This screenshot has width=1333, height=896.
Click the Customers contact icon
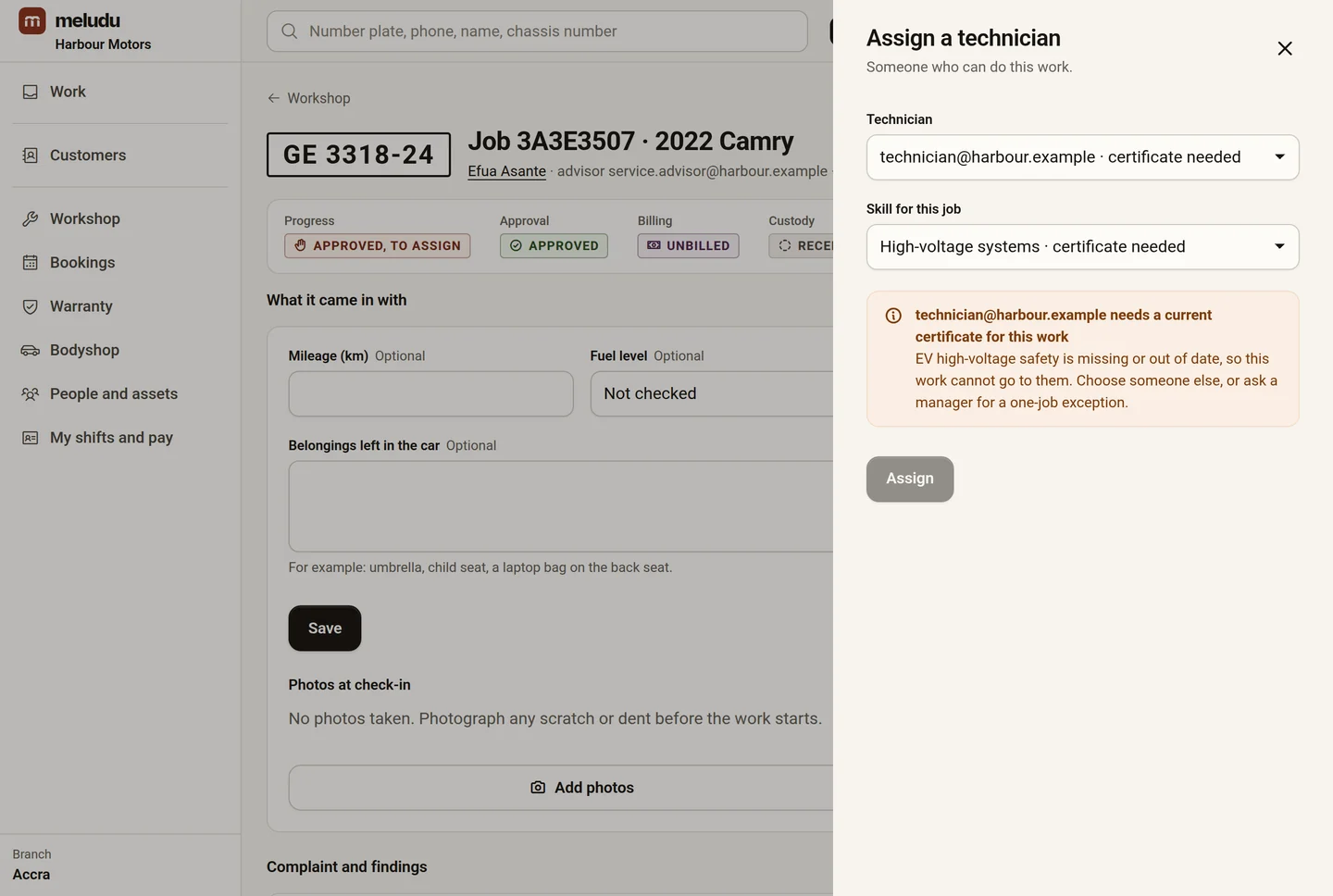(31, 156)
